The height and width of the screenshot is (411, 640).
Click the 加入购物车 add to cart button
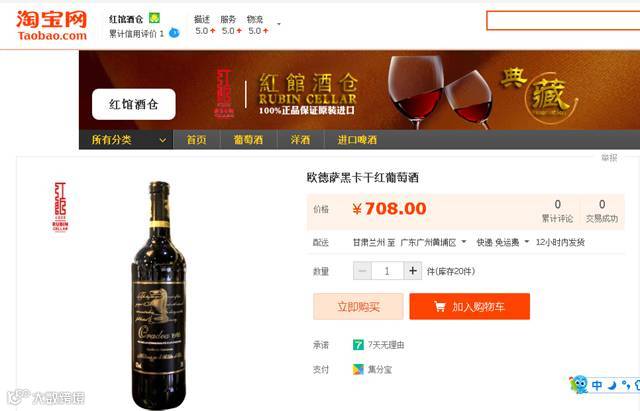tap(470, 307)
